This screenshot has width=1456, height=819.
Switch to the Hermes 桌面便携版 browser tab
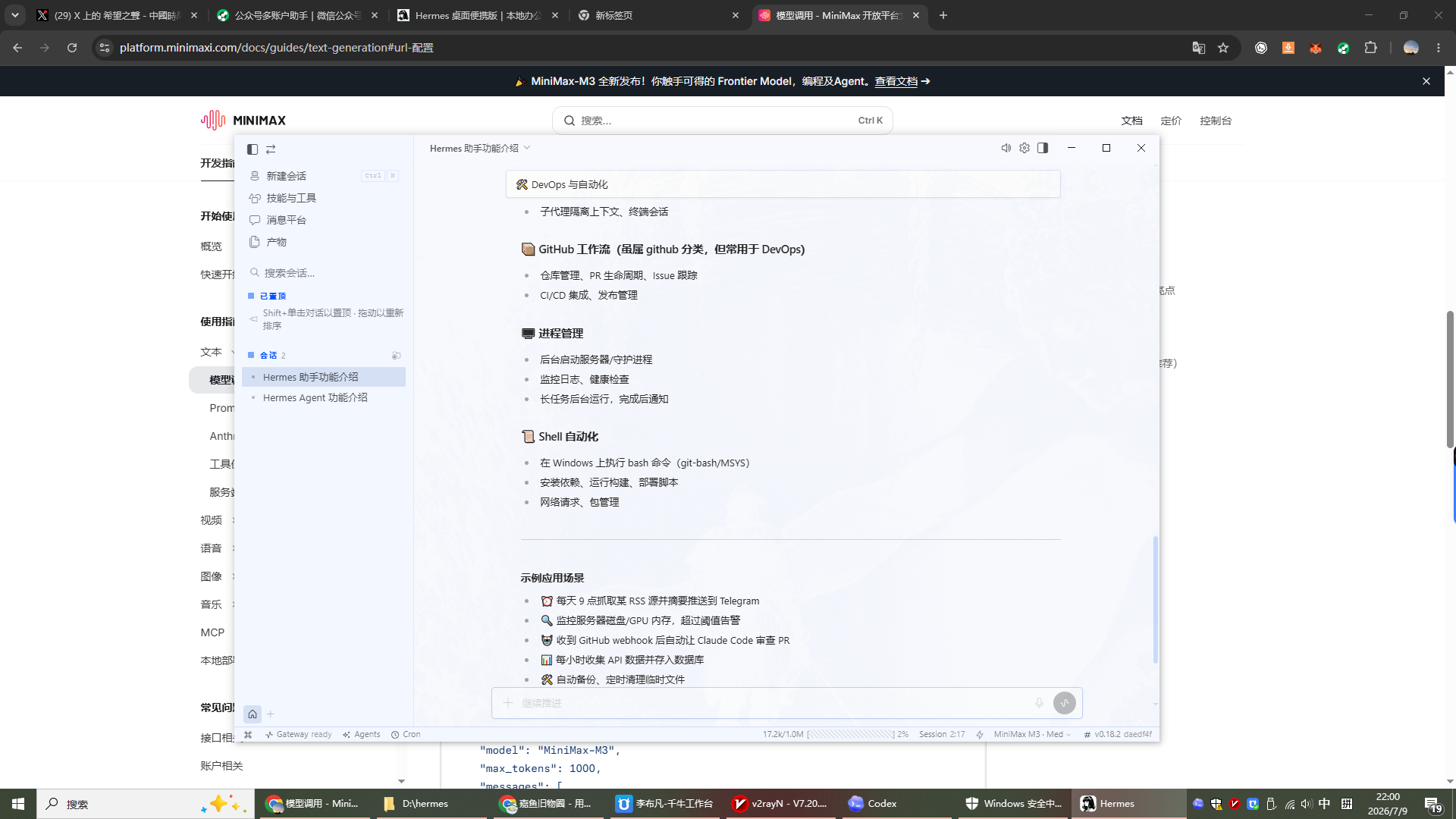point(477,15)
